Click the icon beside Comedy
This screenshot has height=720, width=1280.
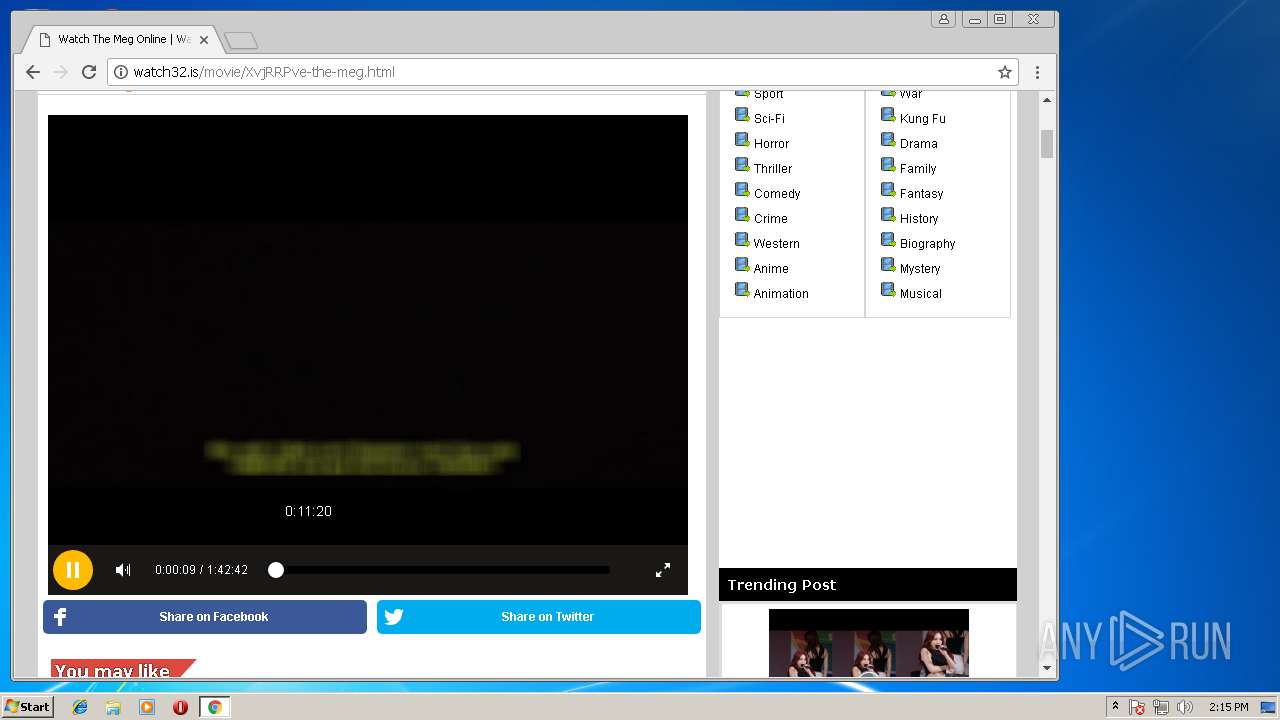tap(742, 190)
